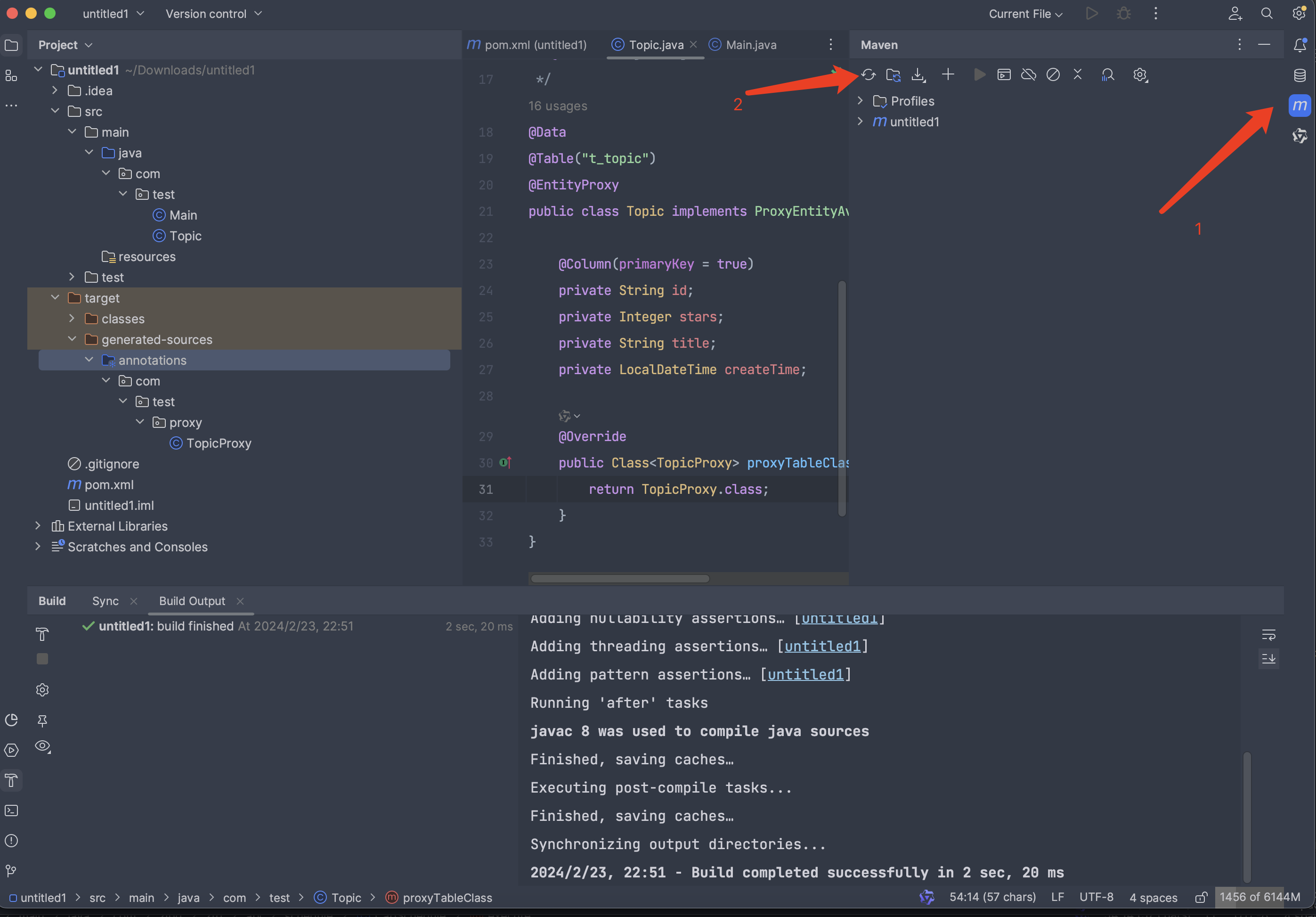Open 4 spaces indentation selector

(1153, 898)
